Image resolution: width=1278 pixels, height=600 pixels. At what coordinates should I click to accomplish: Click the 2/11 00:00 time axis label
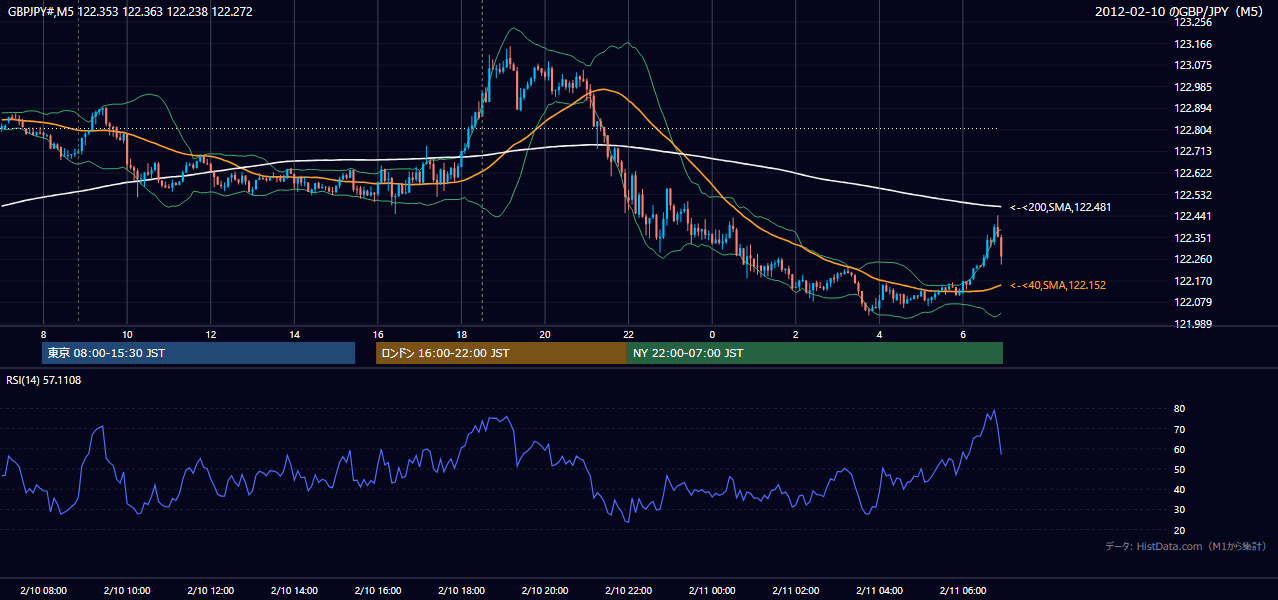712,591
